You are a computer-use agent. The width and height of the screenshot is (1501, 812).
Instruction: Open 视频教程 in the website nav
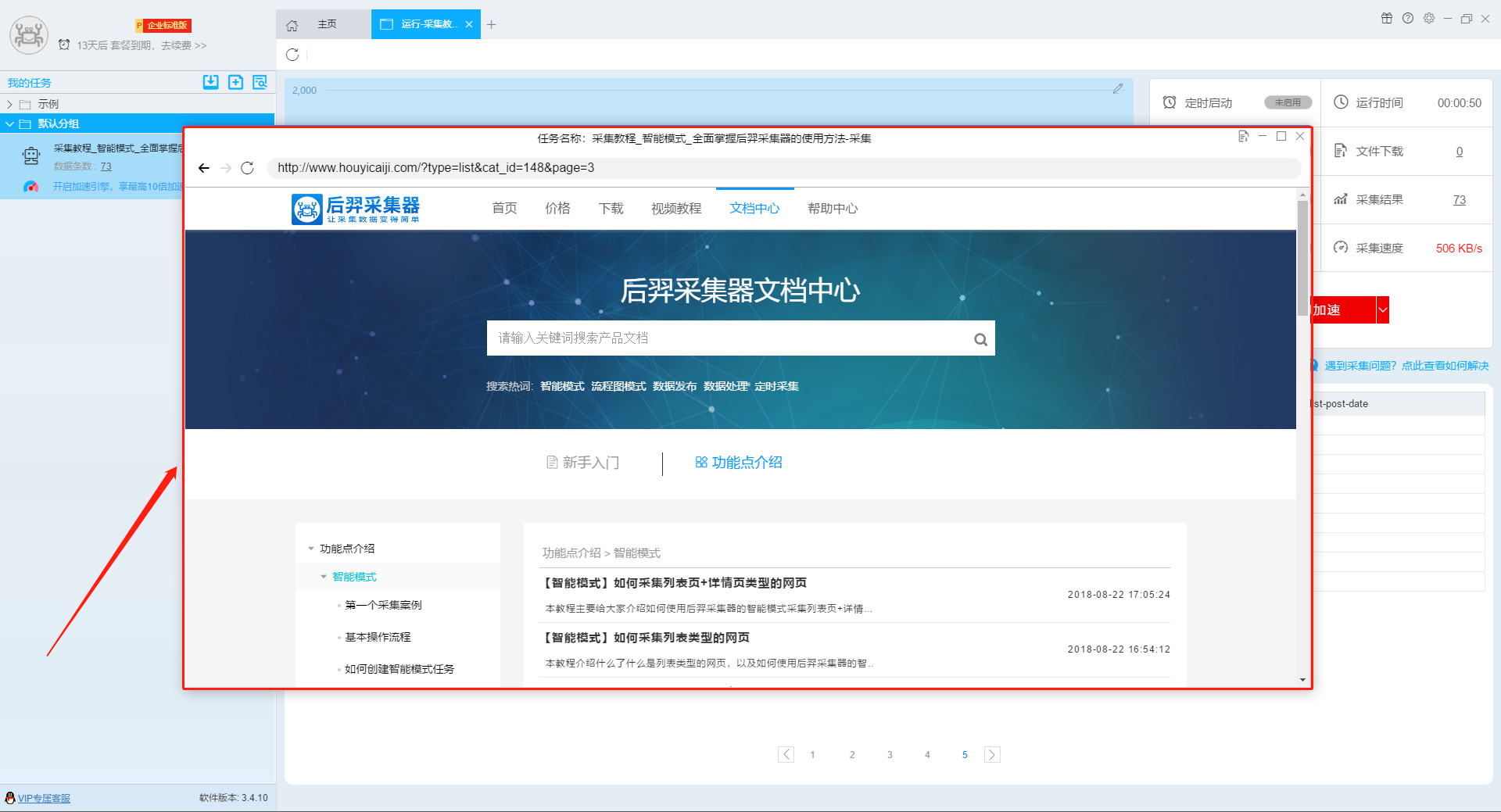676,209
